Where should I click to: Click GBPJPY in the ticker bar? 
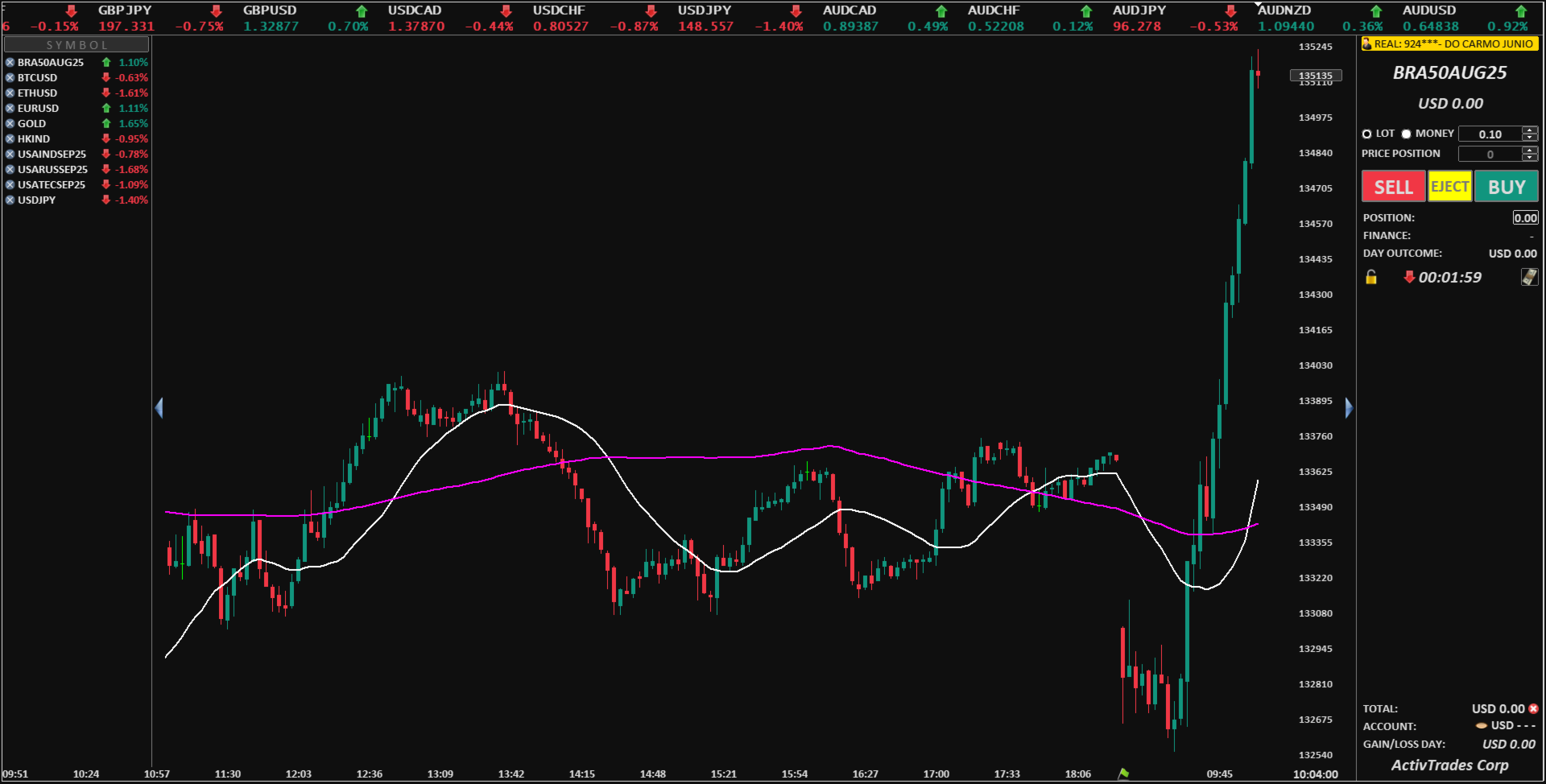(125, 10)
